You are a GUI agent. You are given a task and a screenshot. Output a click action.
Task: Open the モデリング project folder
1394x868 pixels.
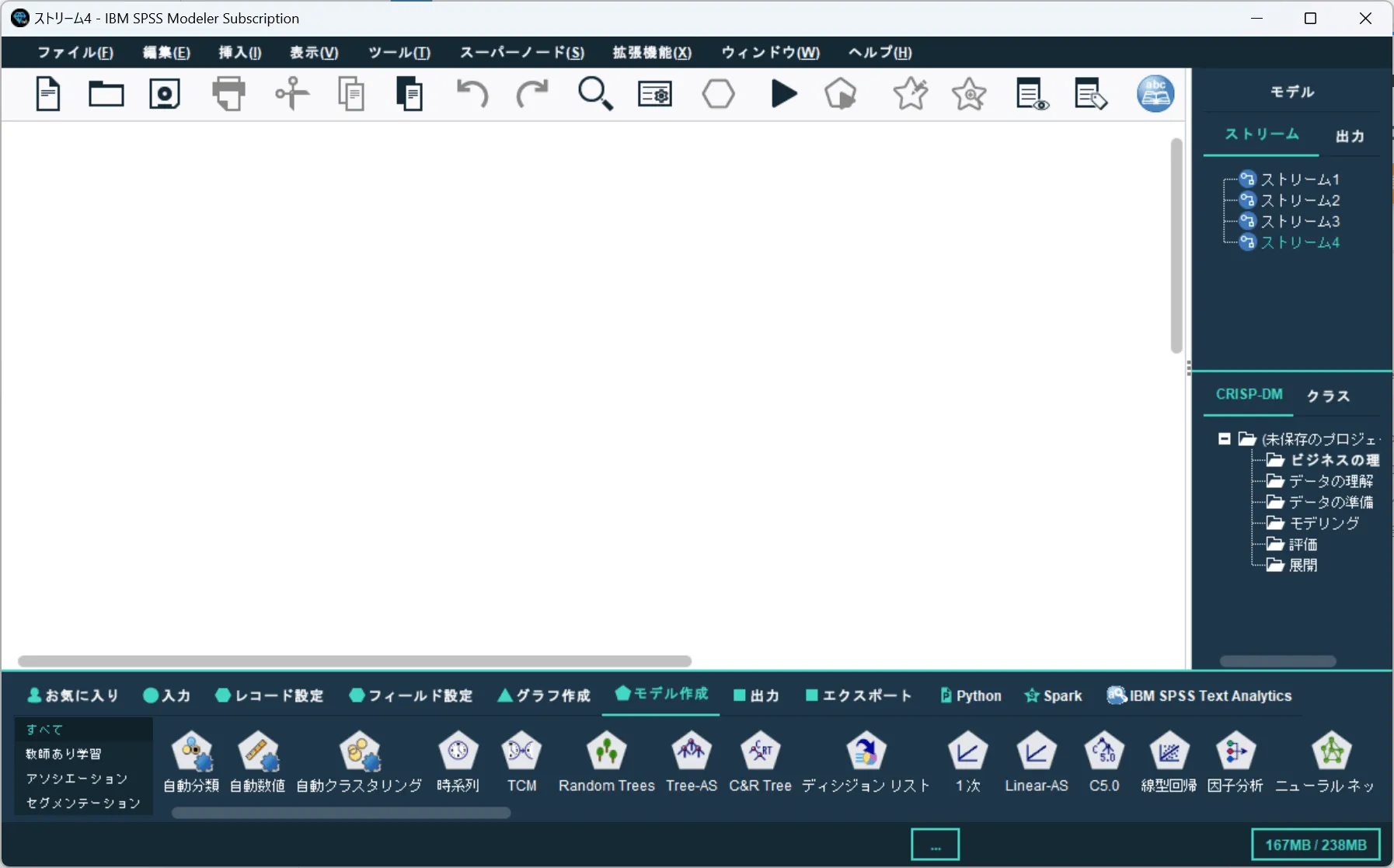[x=1324, y=523]
